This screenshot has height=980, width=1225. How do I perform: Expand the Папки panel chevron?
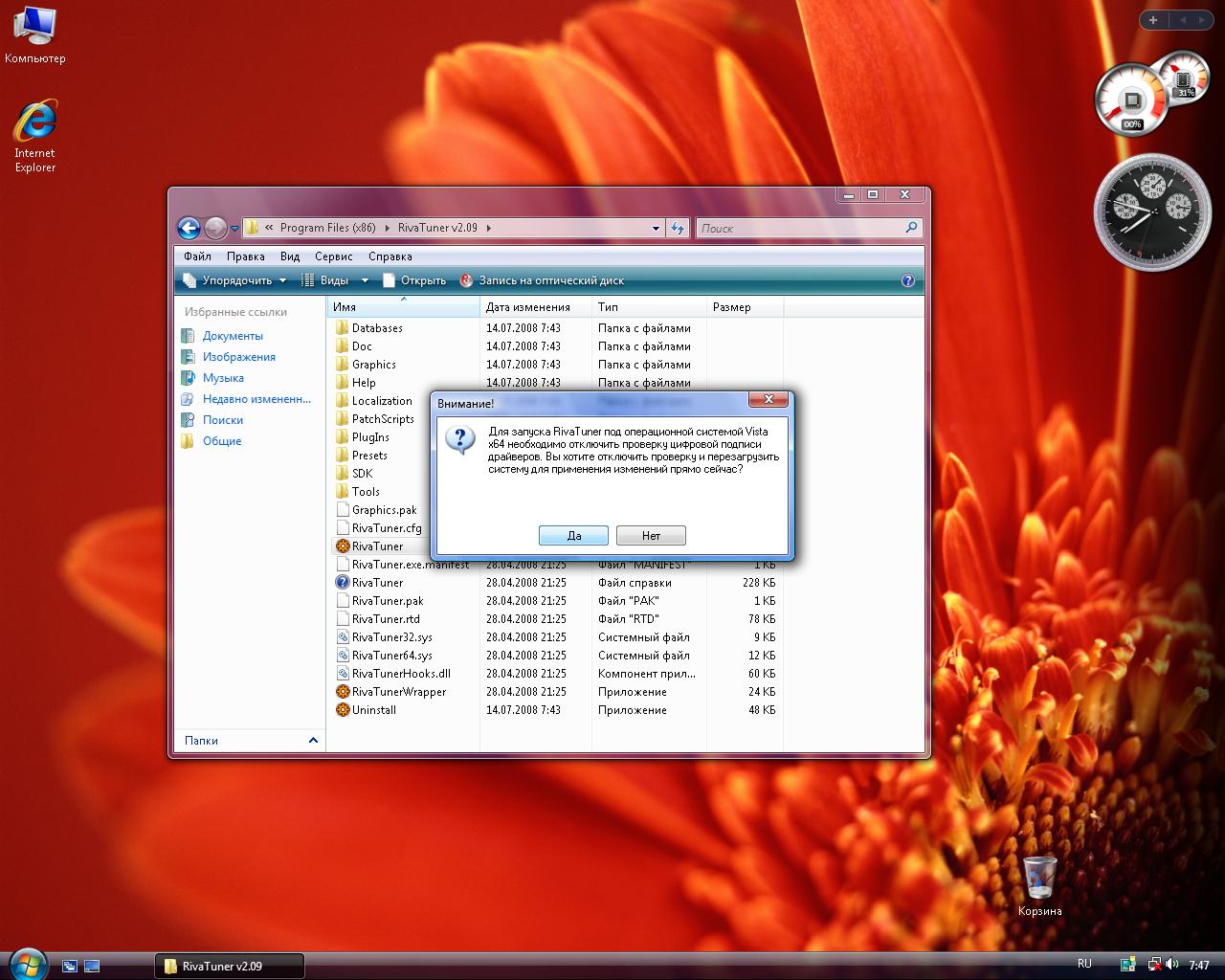point(313,741)
